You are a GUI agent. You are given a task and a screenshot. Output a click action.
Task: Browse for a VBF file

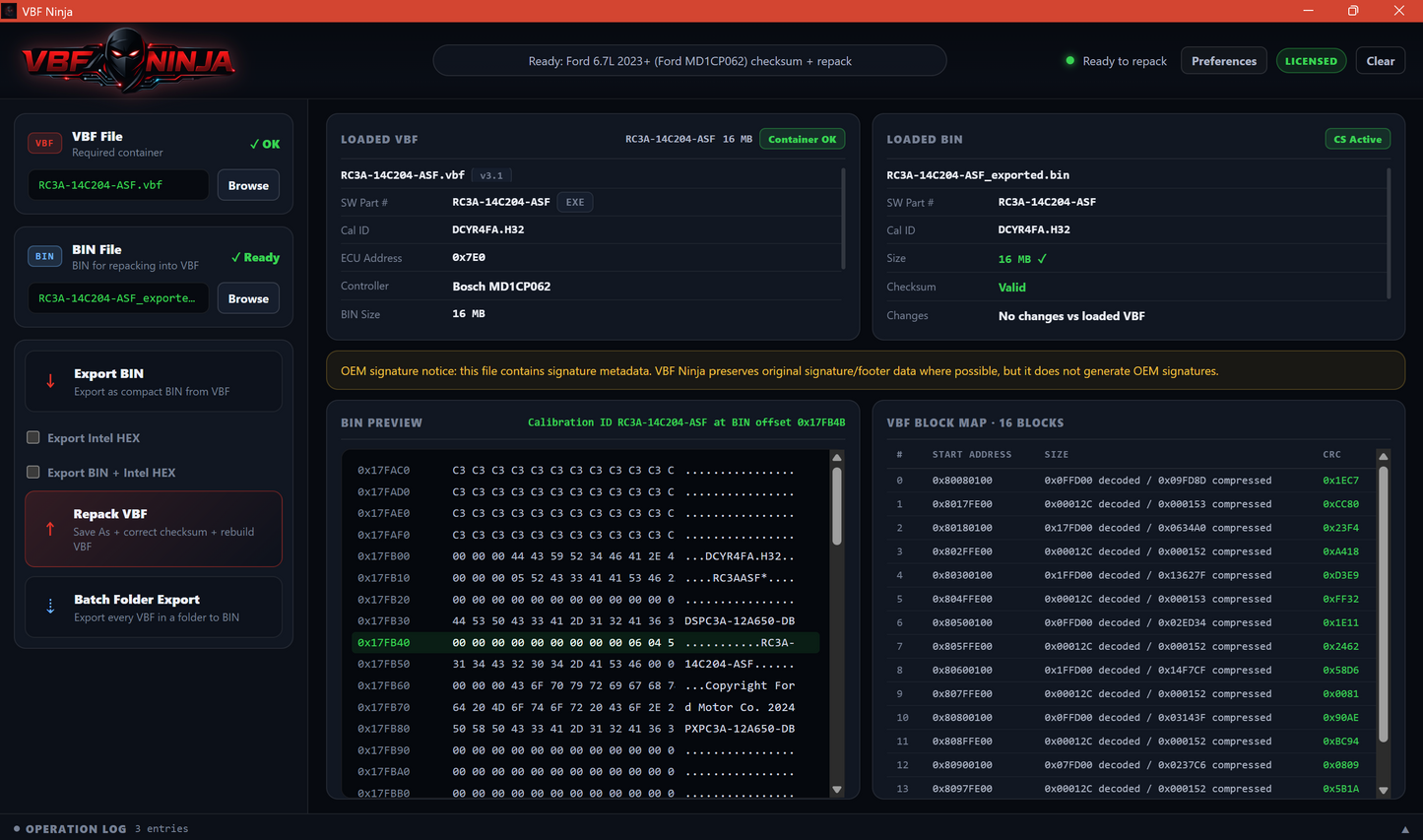point(248,185)
